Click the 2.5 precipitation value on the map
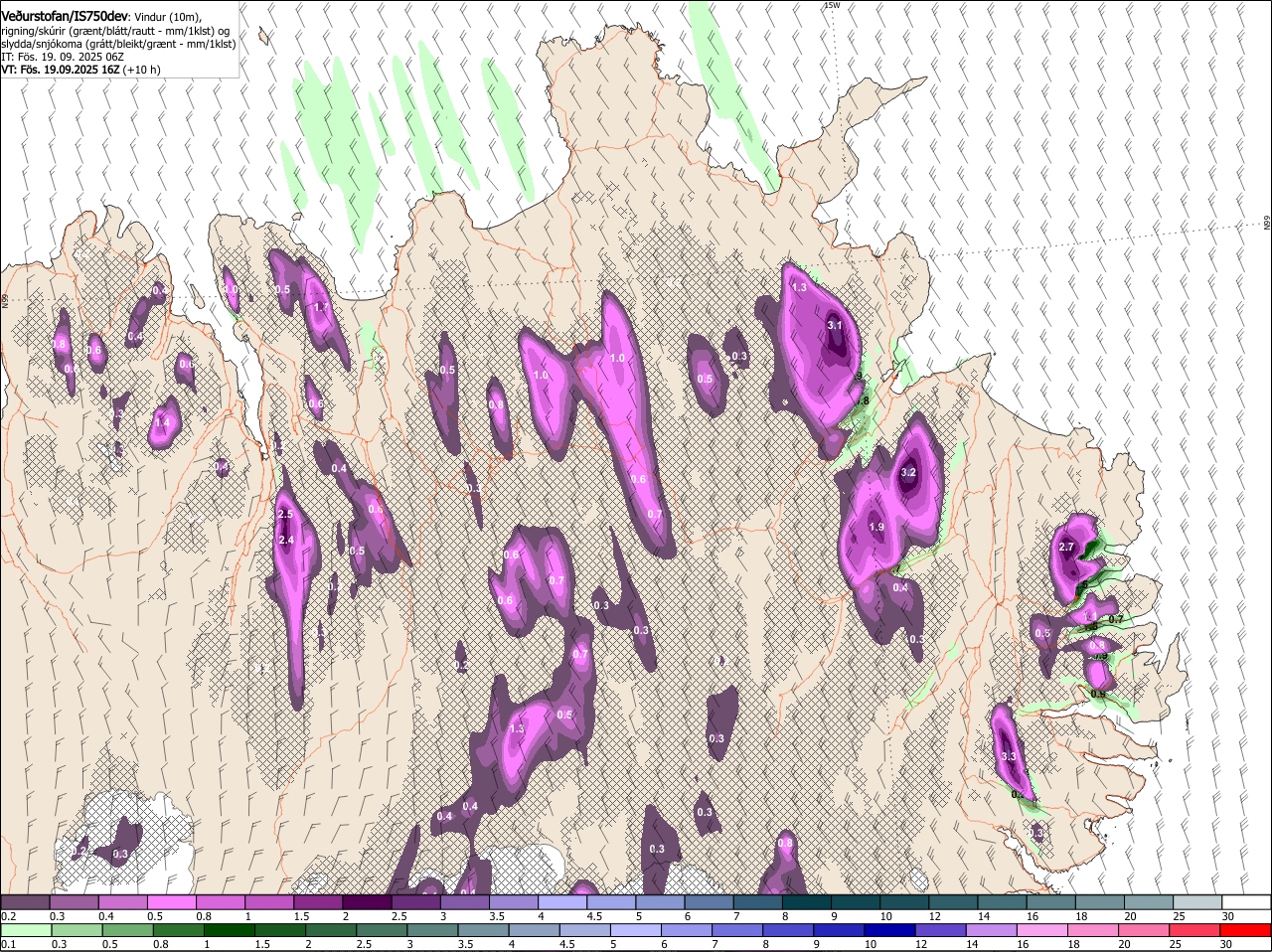 click(285, 514)
